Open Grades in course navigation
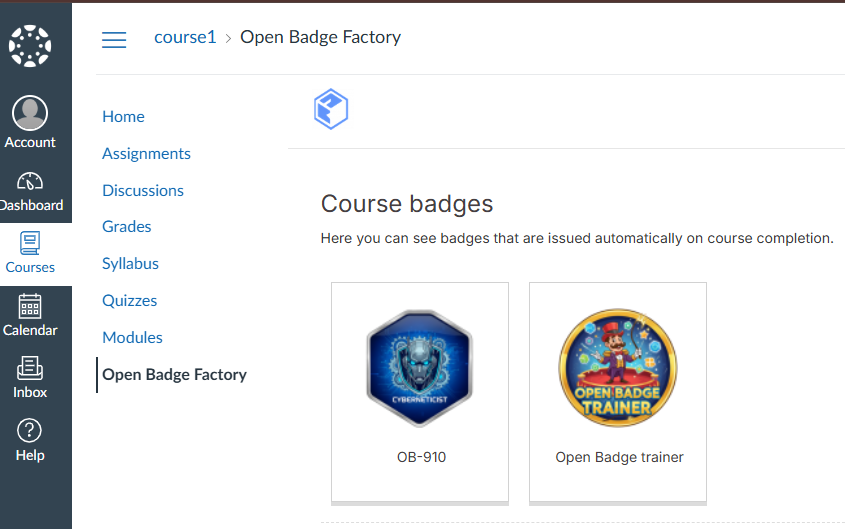845x529 pixels. [x=127, y=227]
